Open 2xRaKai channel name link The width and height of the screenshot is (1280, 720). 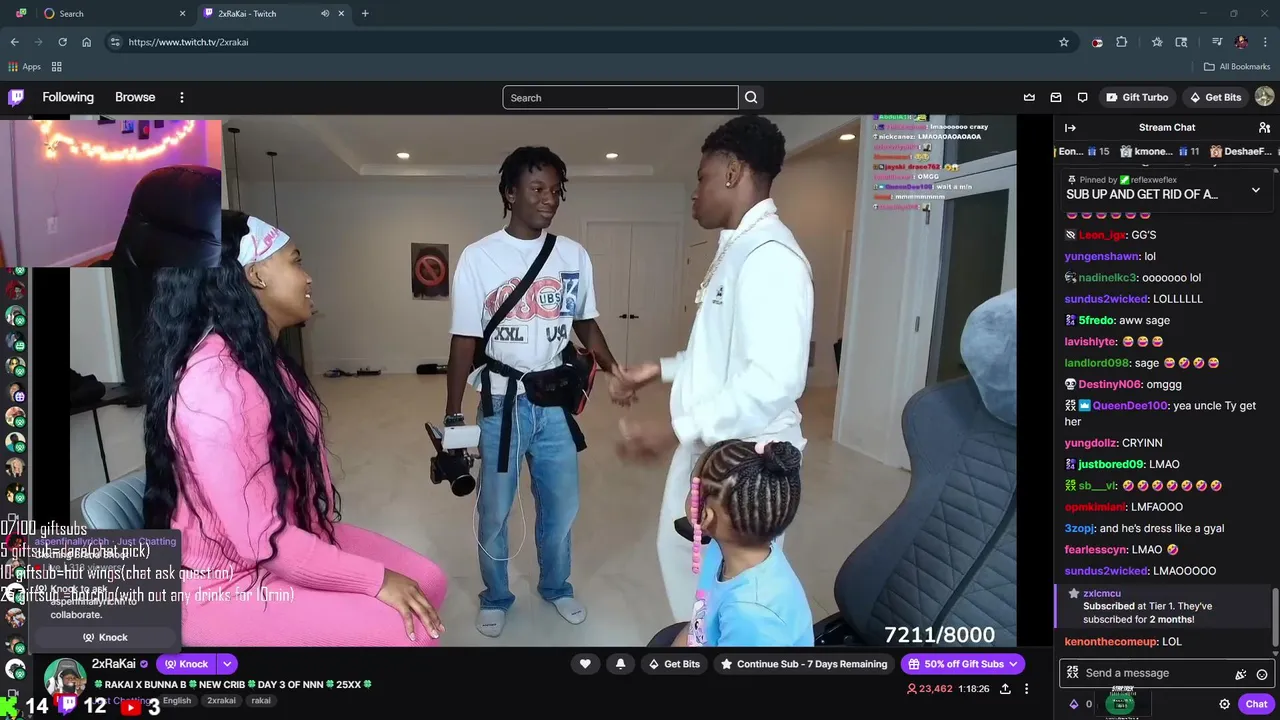click(x=113, y=664)
